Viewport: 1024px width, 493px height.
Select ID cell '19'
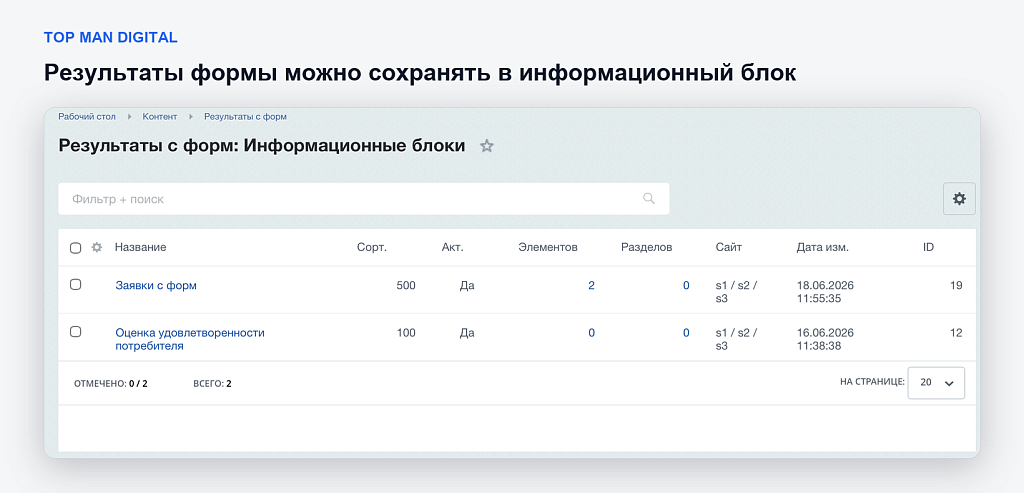click(956, 285)
